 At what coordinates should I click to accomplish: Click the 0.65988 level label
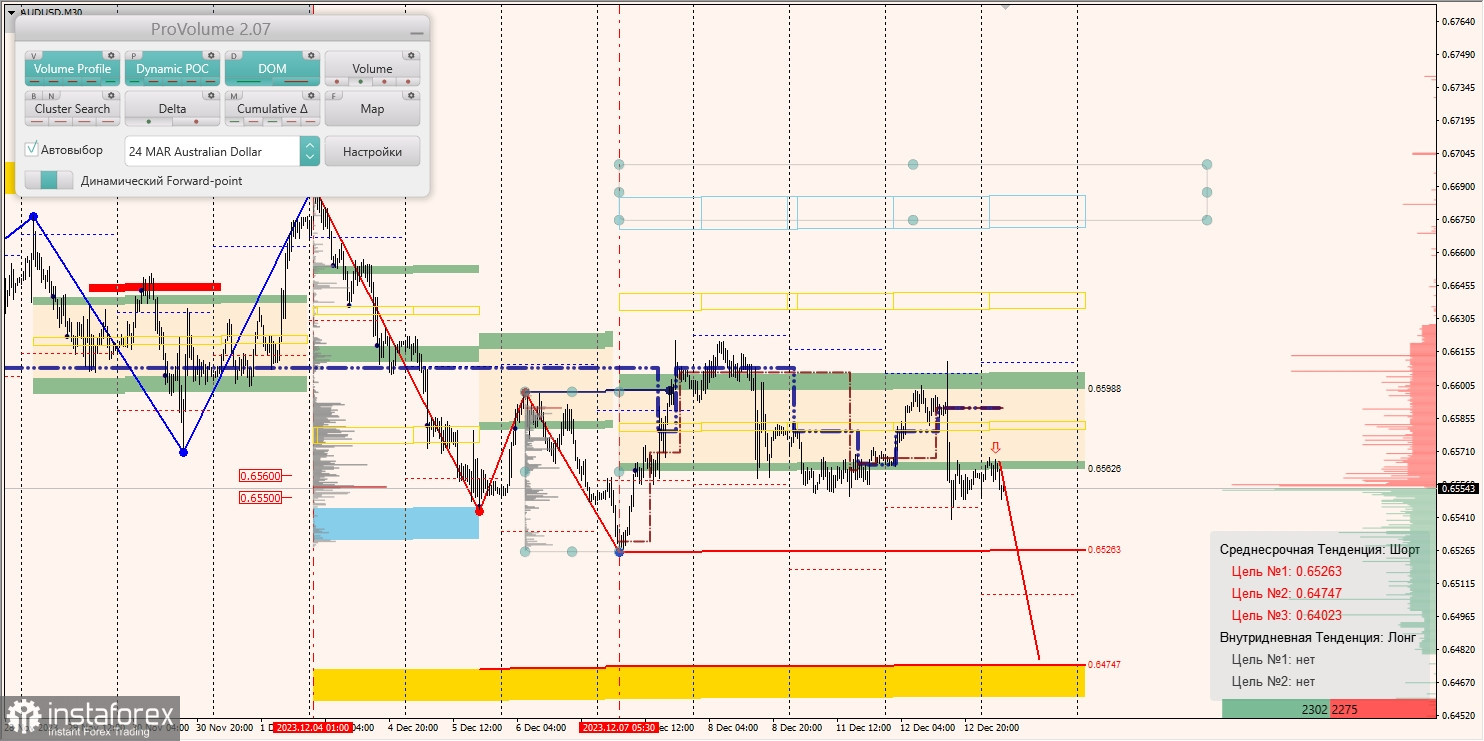click(1104, 388)
